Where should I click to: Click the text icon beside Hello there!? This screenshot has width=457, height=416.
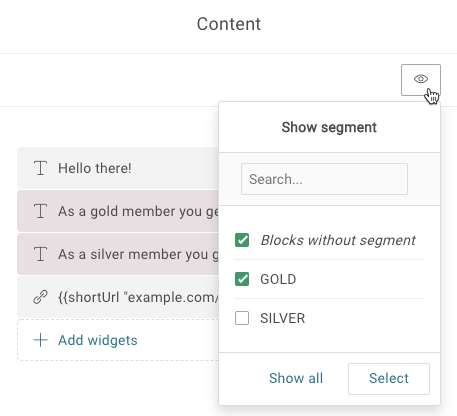point(41,168)
